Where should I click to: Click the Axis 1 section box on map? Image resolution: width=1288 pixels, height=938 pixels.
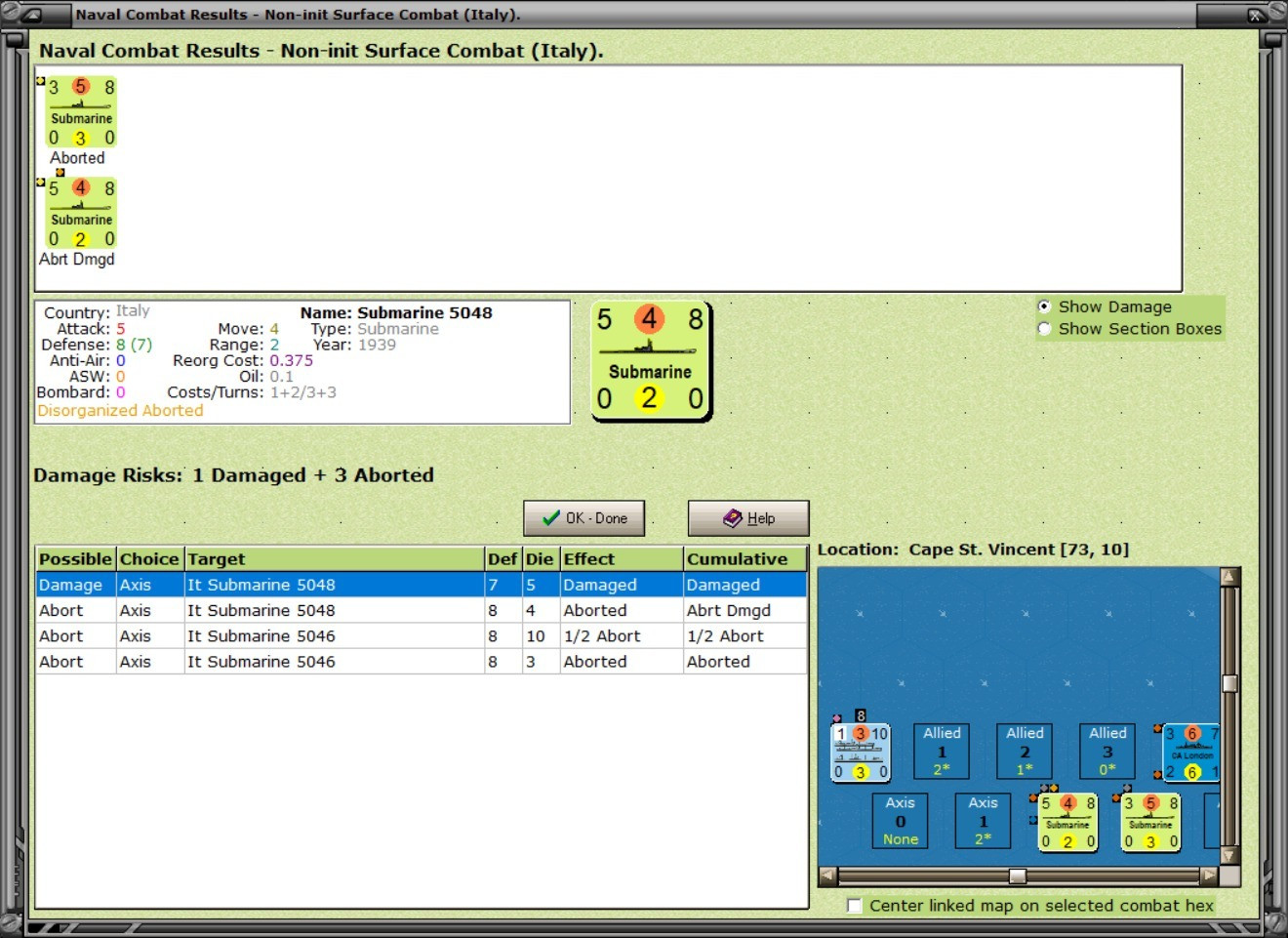click(983, 820)
